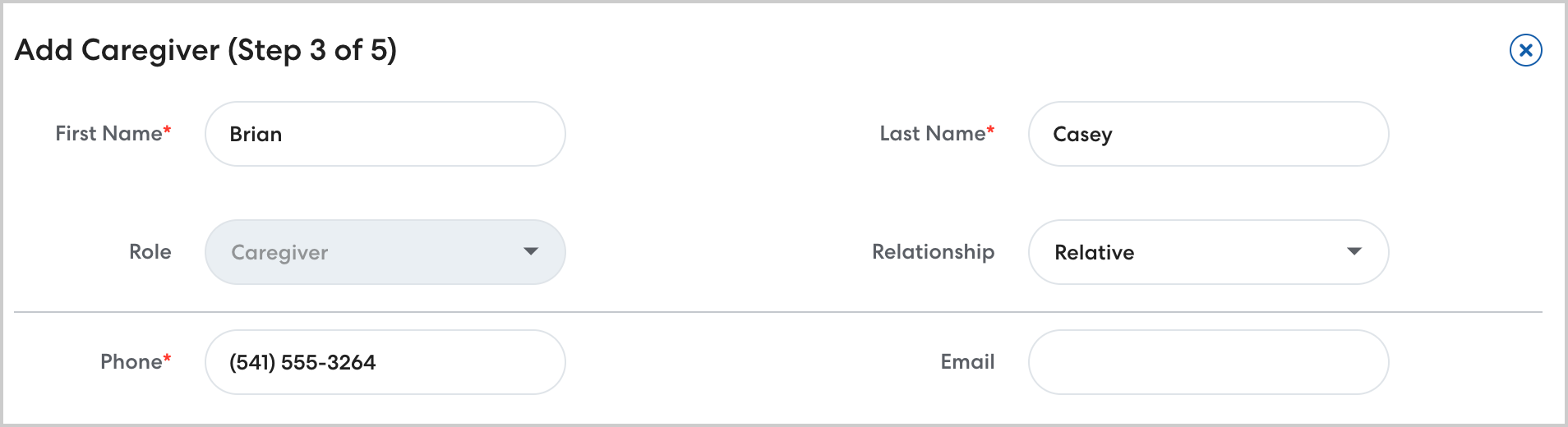Image resolution: width=1568 pixels, height=427 pixels.
Task: Click the red asterisk beside Last Name
Action: pyautogui.click(x=991, y=130)
